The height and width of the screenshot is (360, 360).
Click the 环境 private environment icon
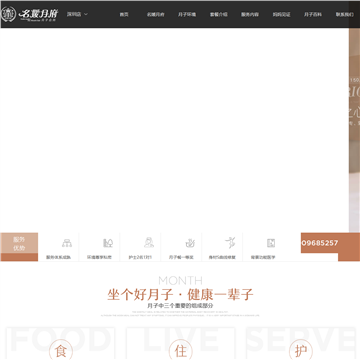point(108,243)
